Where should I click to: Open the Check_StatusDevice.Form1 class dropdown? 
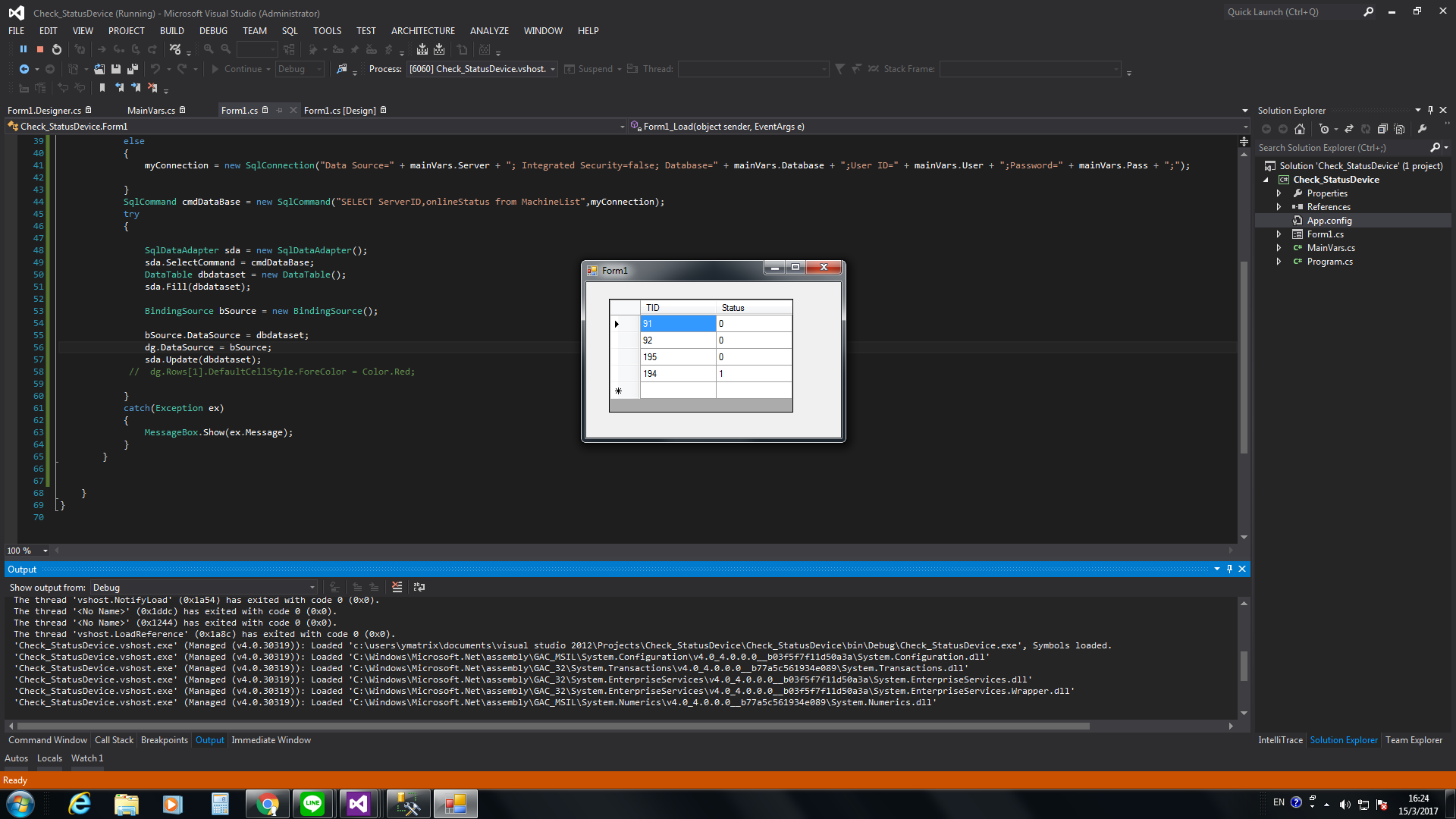[316, 127]
